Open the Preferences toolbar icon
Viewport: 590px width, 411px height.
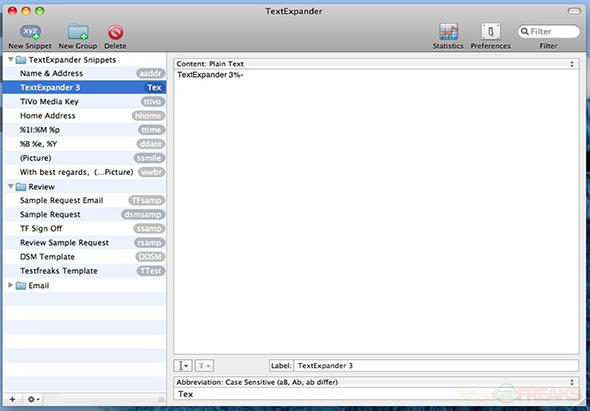490,32
